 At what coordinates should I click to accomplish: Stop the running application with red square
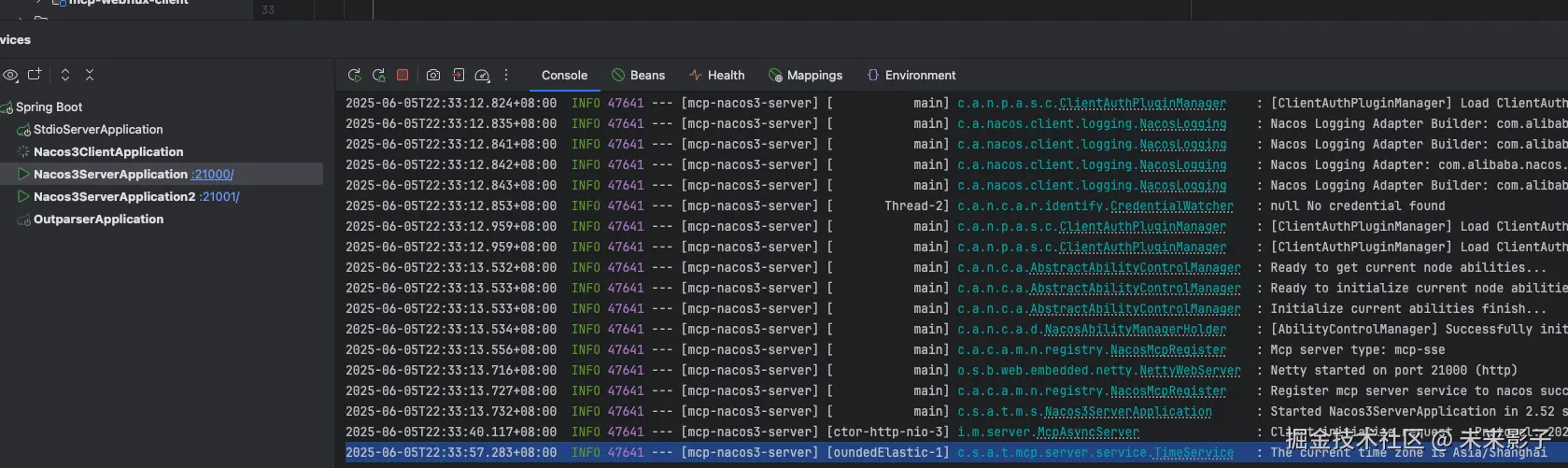click(403, 76)
